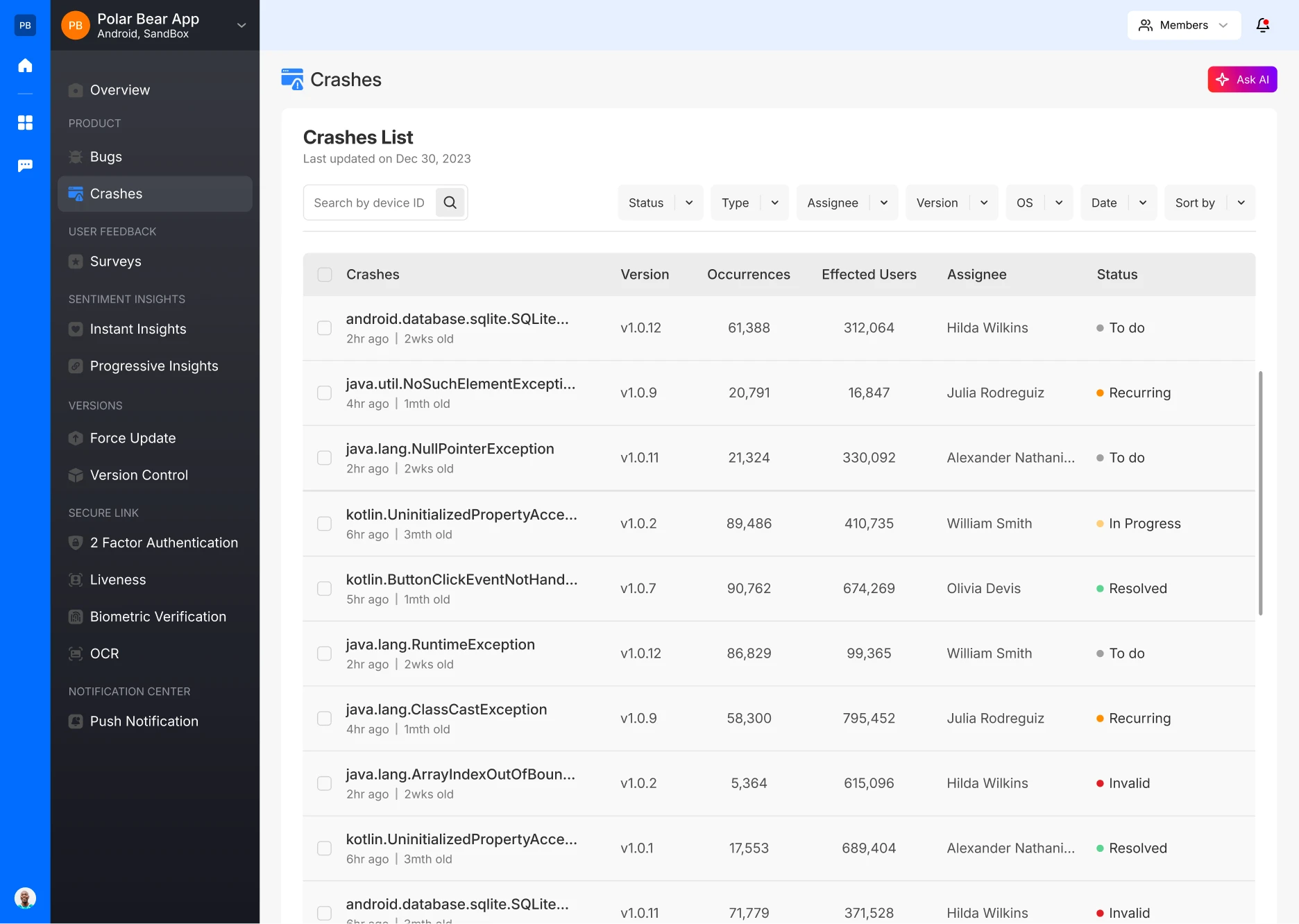Click the PB workspace logo icon
The width and height of the screenshot is (1299, 924).
[25, 25]
